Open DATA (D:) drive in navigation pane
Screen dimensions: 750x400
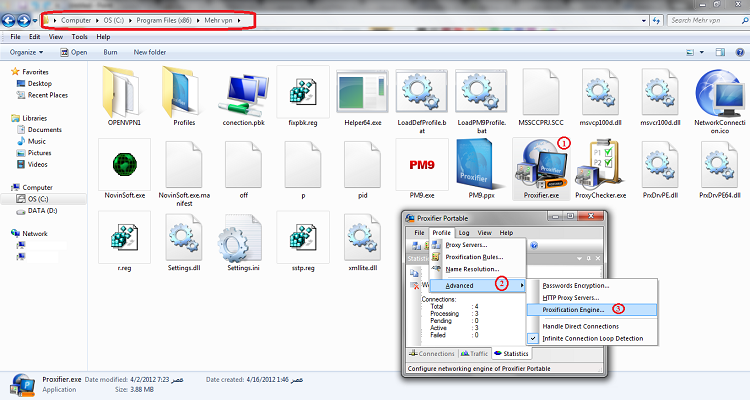37,211
